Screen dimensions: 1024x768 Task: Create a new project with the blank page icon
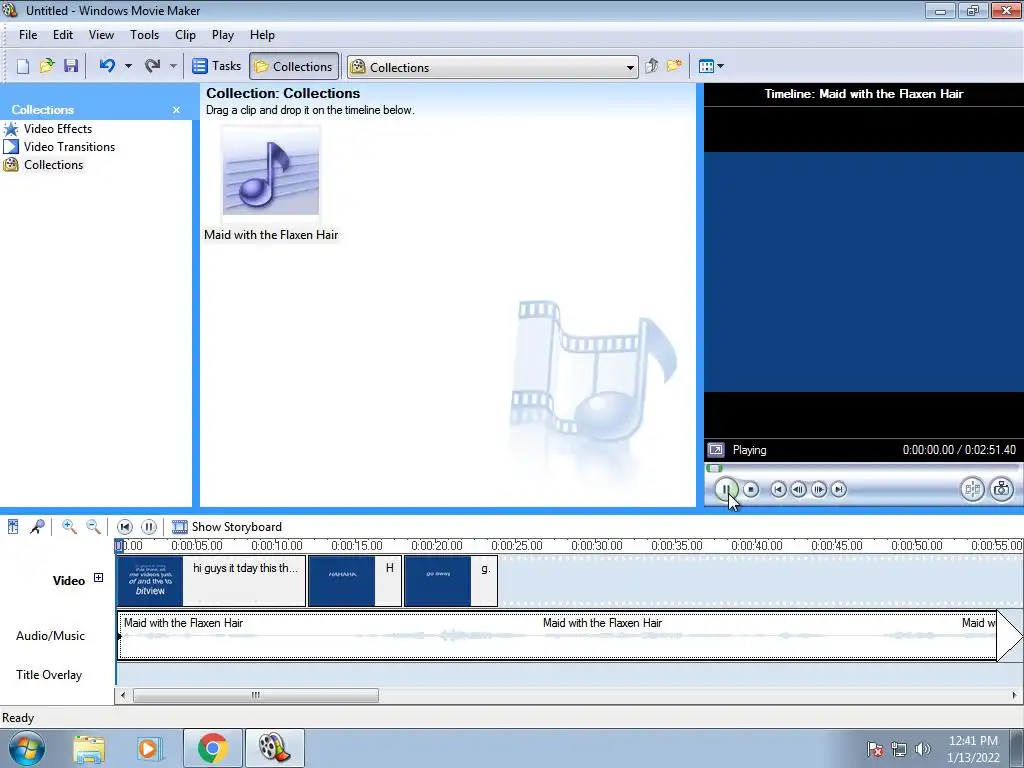click(23, 66)
